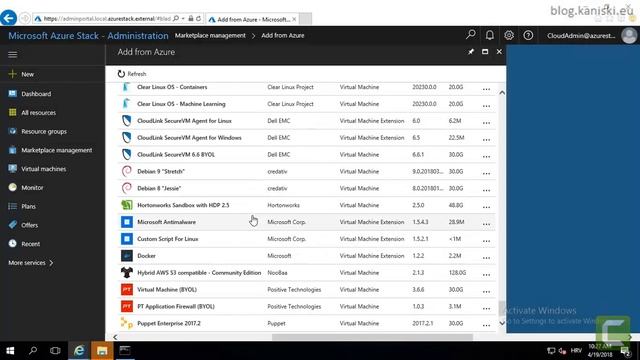
Task: Click the Dashboard sidebar icon
Action: coord(13,93)
